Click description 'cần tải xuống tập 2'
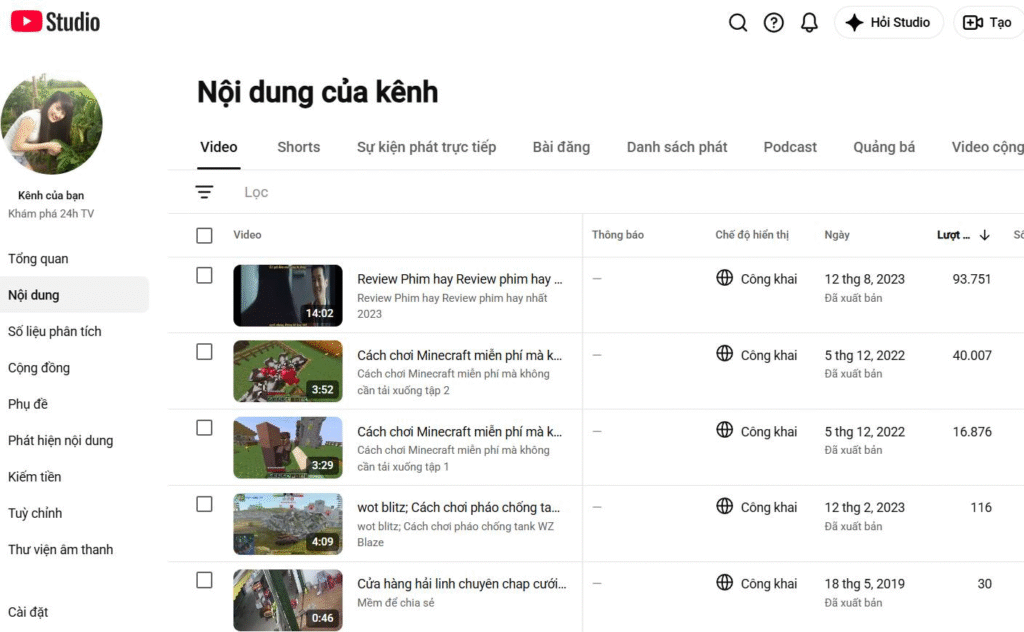Viewport: 1024px width, 632px height. click(x=403, y=390)
